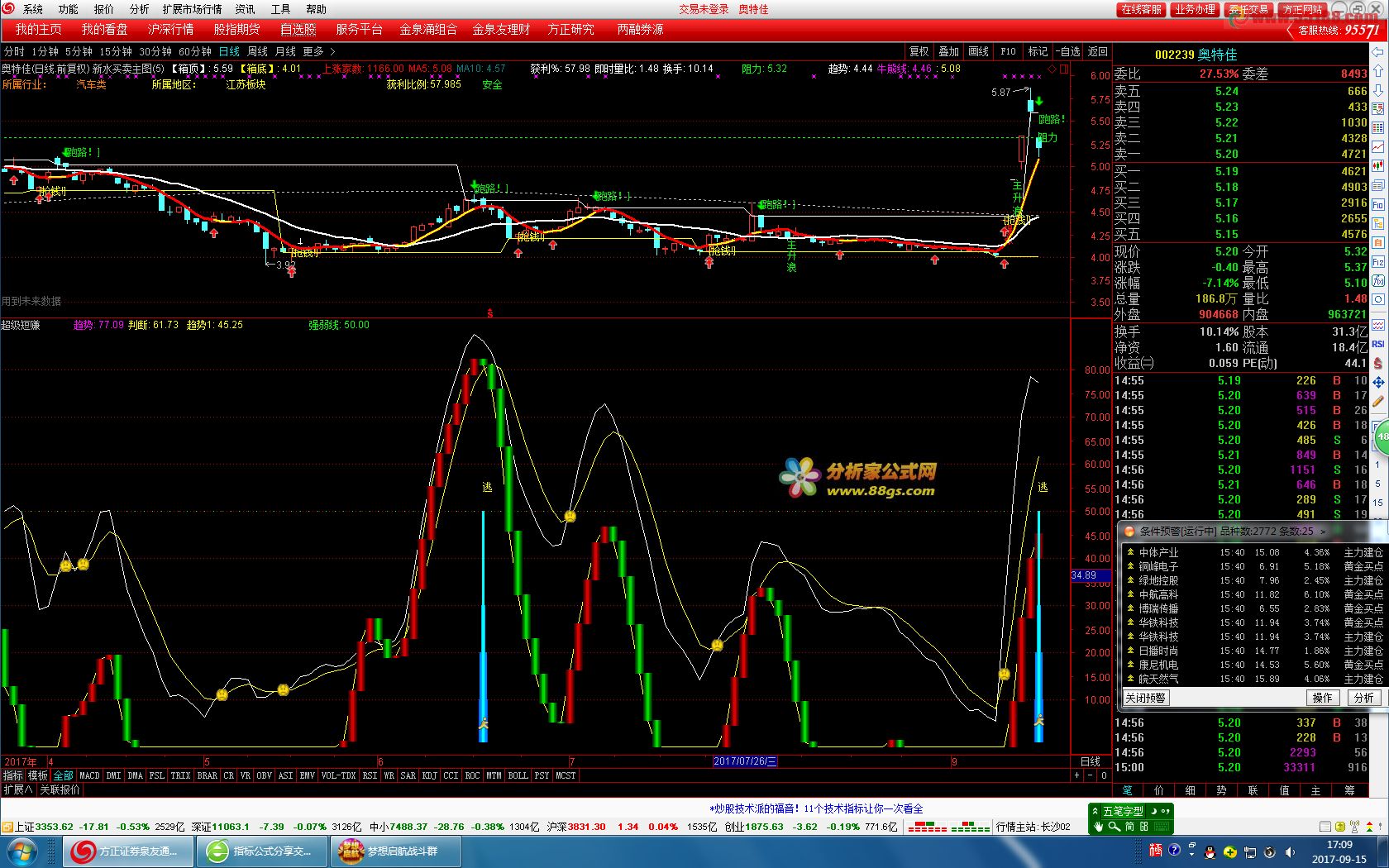Click the circle icon below f(x) in sidebar
Image resolution: width=1389 pixels, height=868 pixels.
[1378, 298]
